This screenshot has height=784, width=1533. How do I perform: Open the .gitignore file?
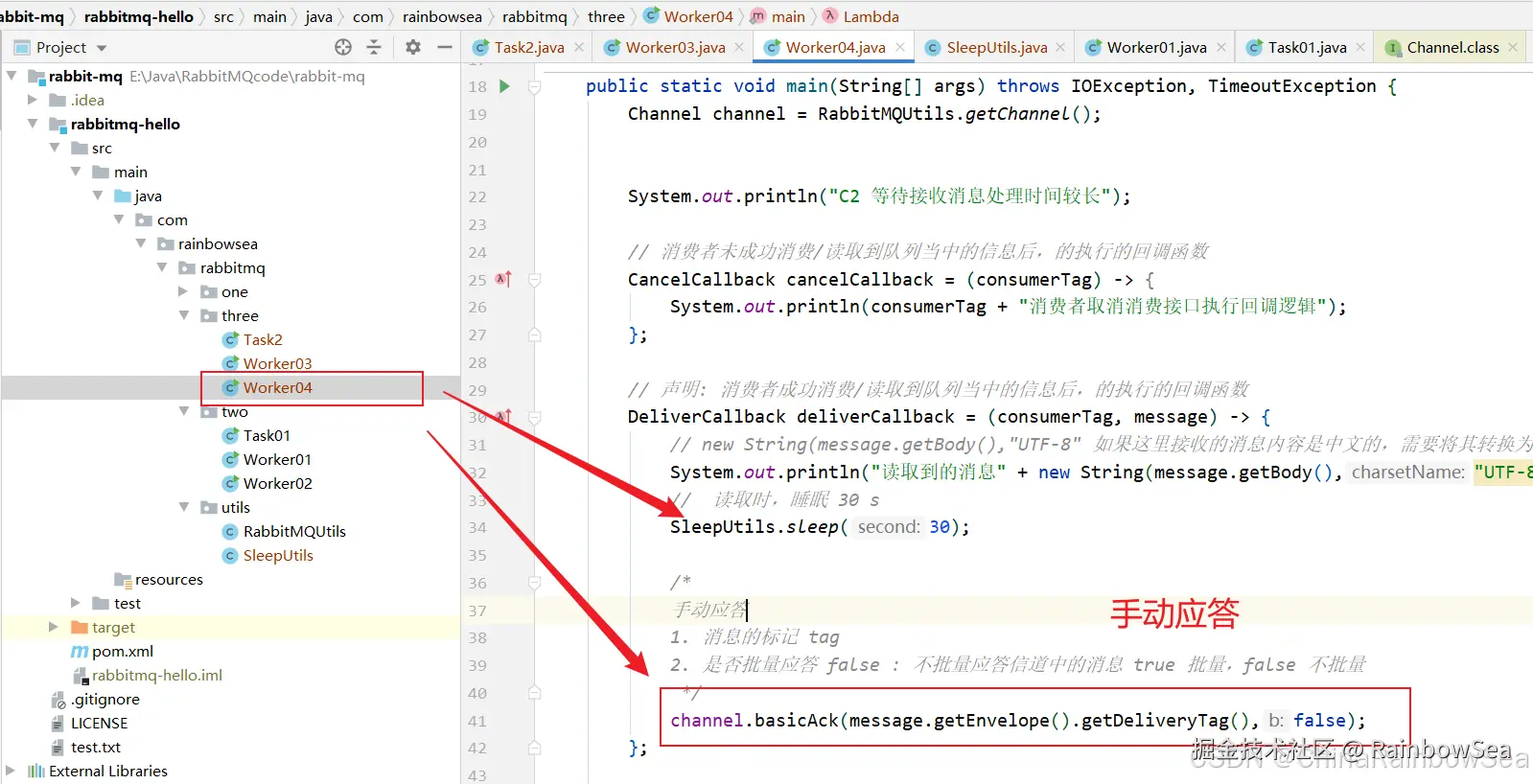tap(105, 699)
